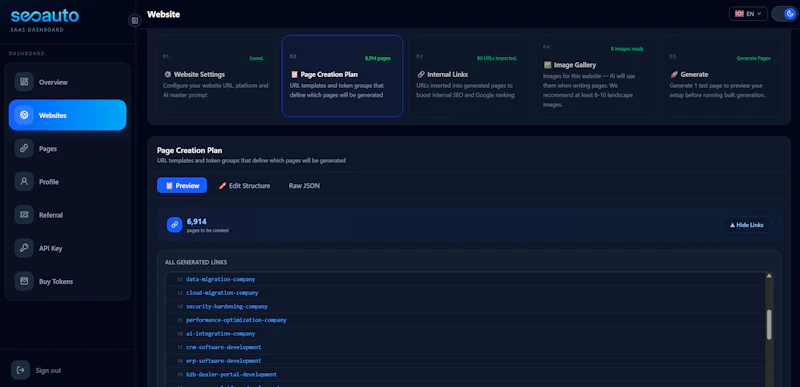
Task: Click the chain icon in Internal Links
Action: (x=421, y=74)
